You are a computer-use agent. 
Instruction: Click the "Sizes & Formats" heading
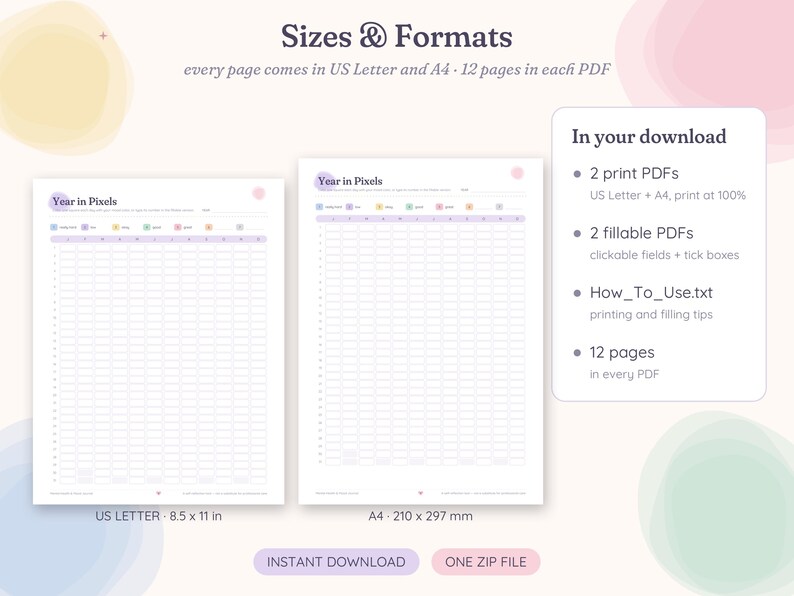(x=396, y=36)
